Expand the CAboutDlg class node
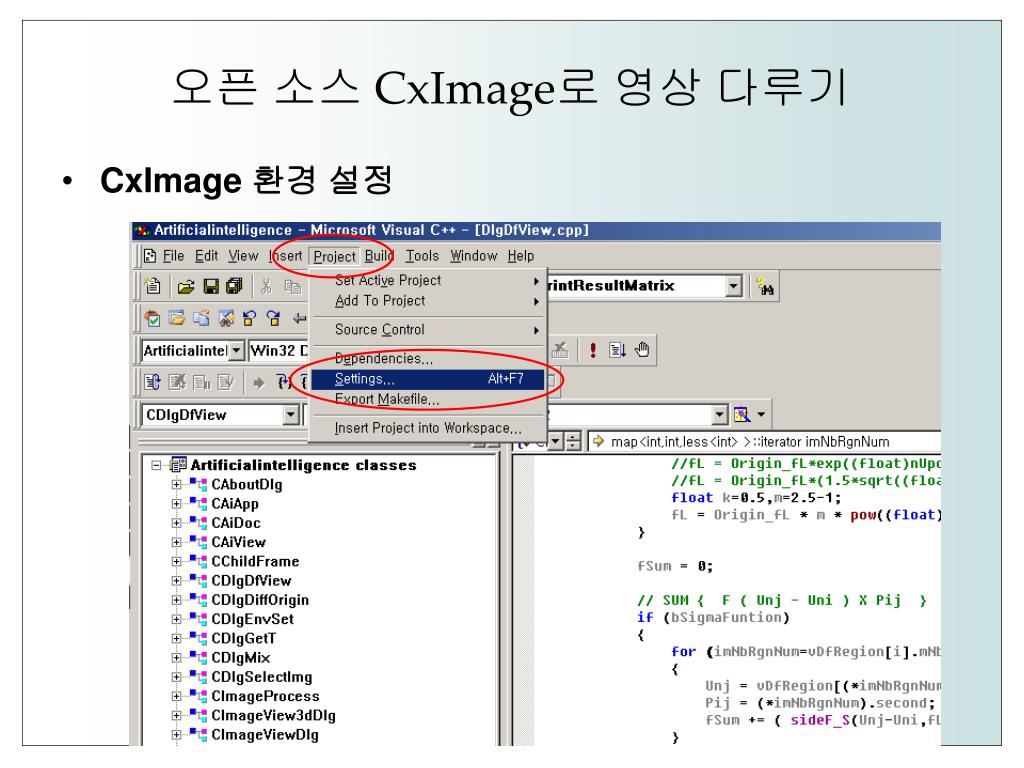 (176, 485)
